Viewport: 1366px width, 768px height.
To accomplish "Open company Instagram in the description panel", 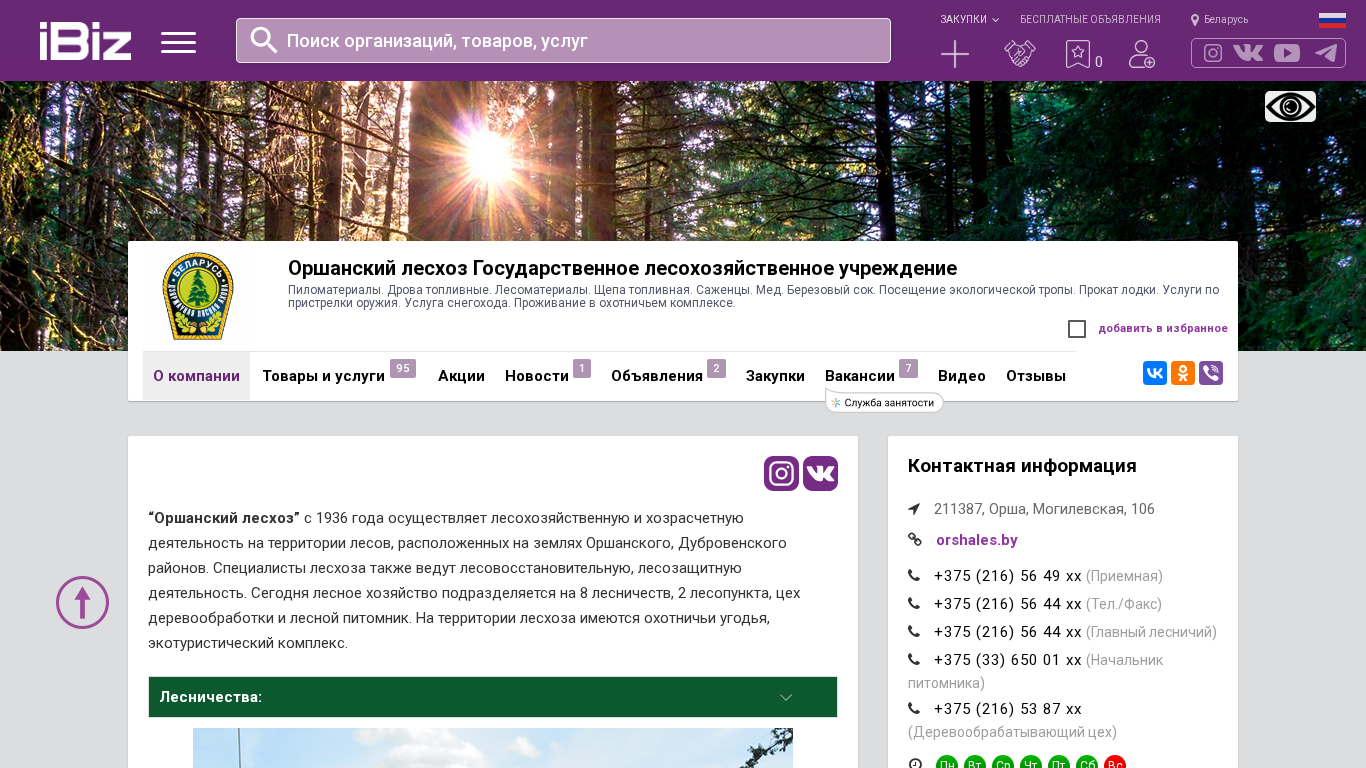I will pyautogui.click(x=781, y=473).
